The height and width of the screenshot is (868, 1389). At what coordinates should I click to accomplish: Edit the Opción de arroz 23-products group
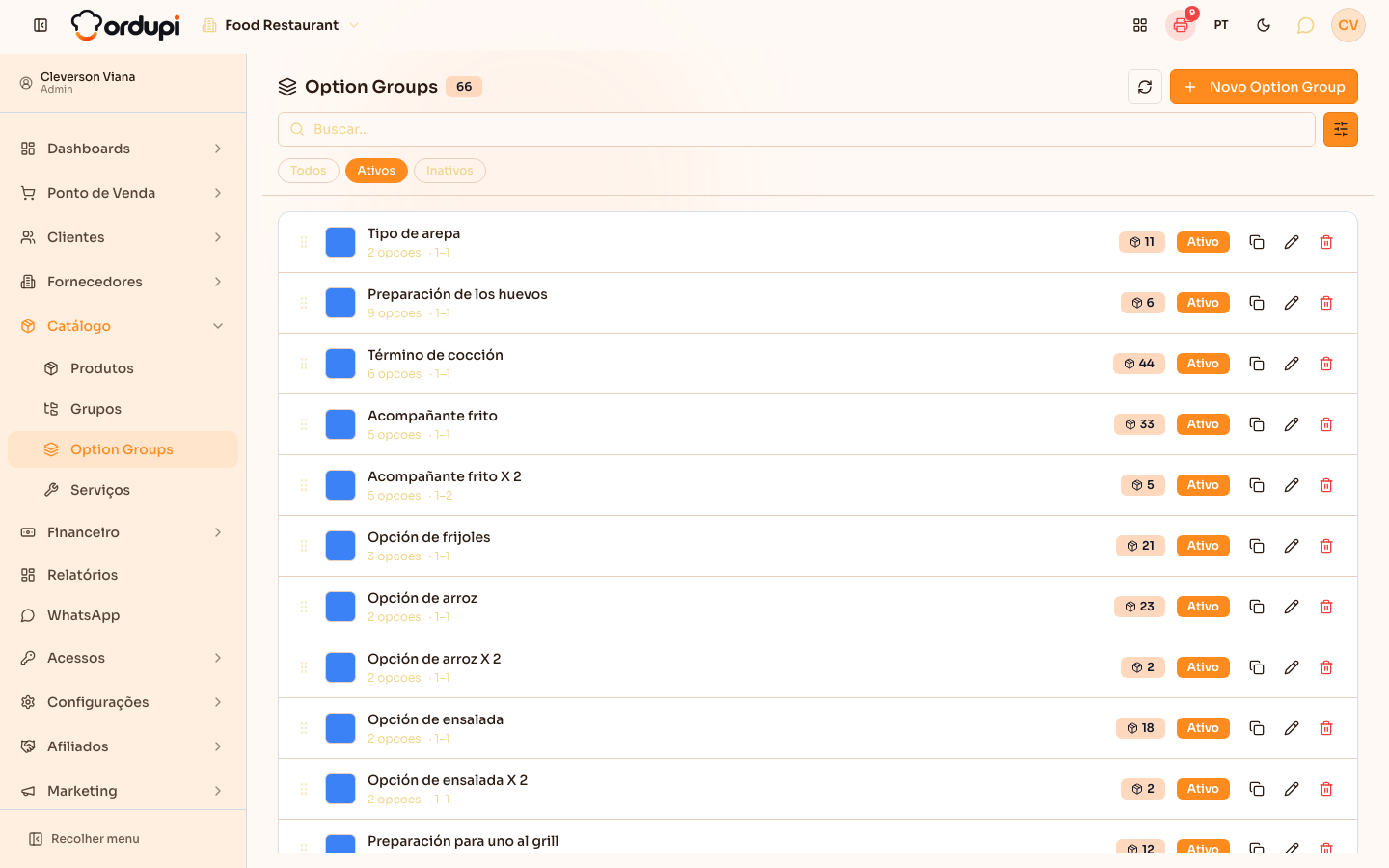(1292, 607)
